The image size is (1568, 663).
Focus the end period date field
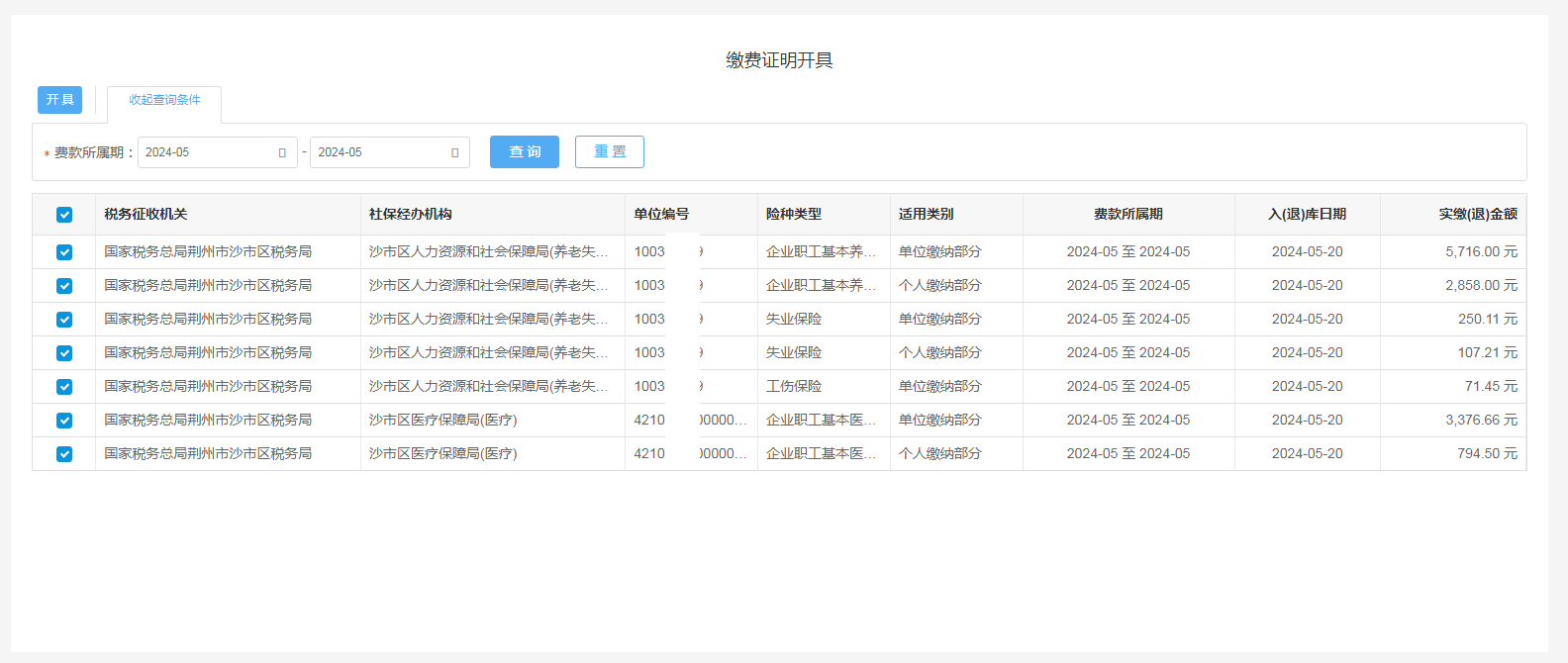(x=390, y=152)
